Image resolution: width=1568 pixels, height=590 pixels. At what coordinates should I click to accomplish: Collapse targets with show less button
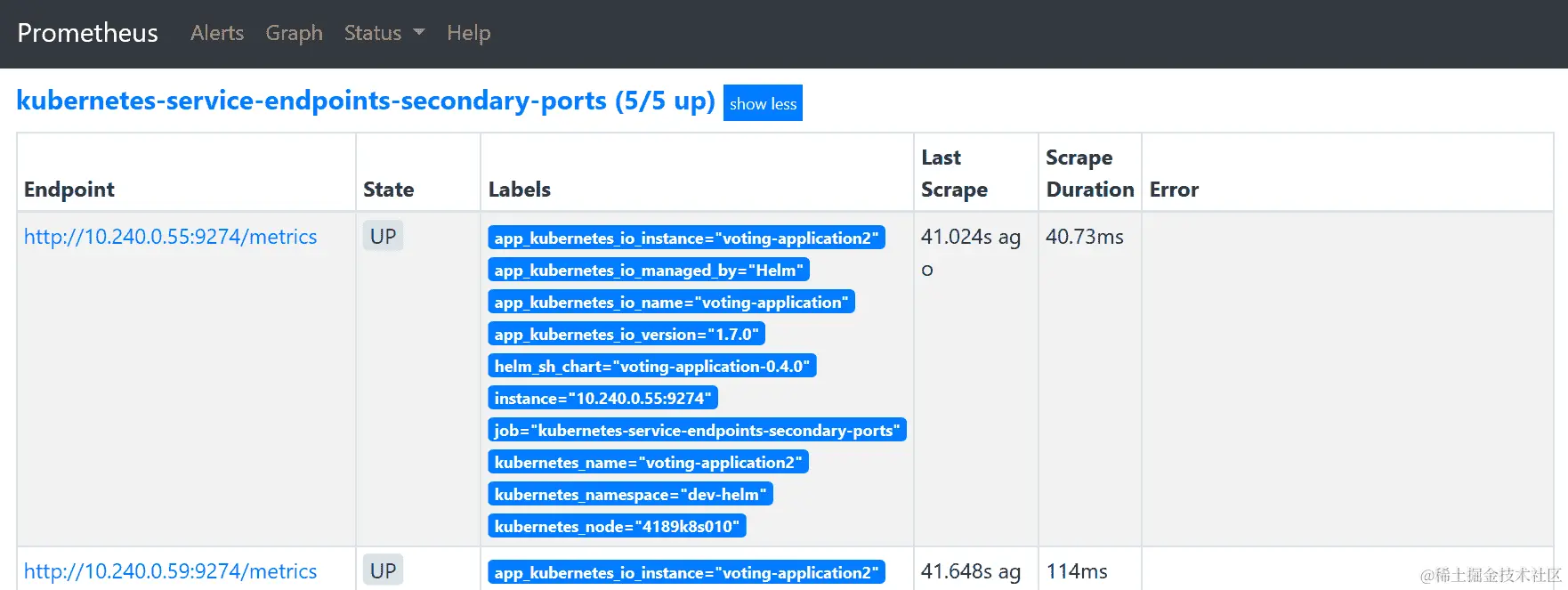[763, 103]
